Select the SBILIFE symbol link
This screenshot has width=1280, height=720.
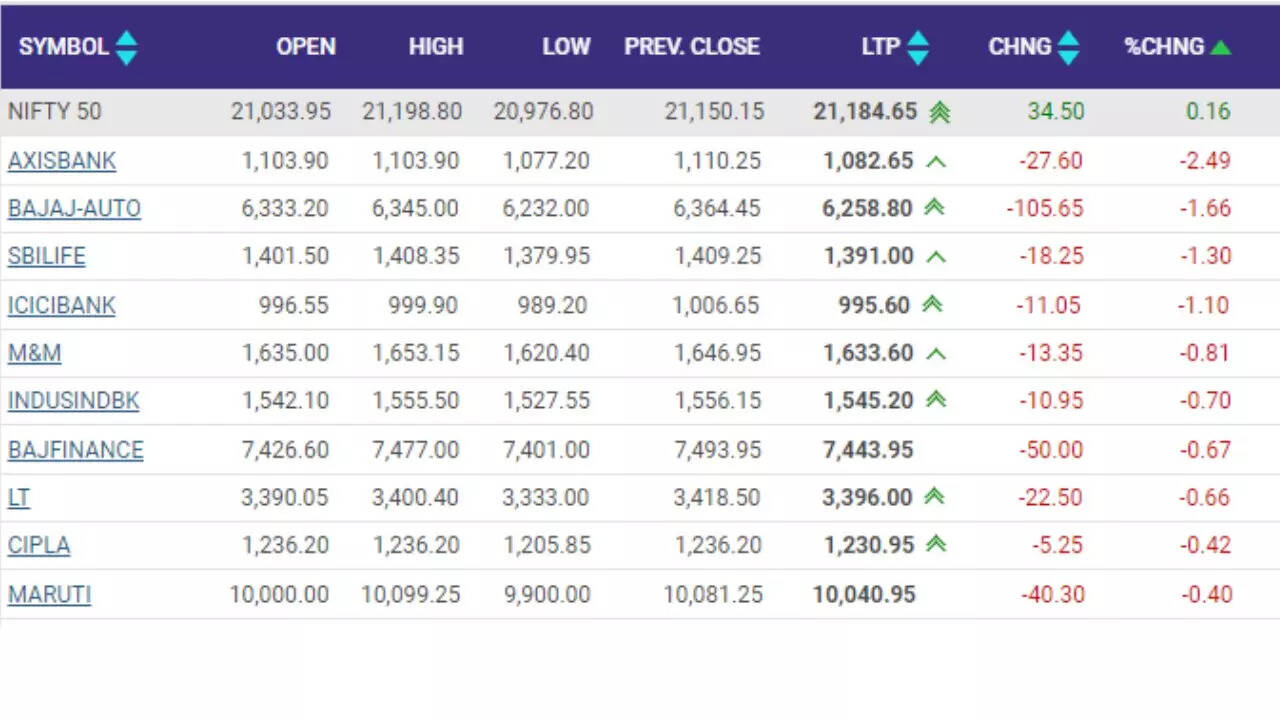tap(47, 256)
